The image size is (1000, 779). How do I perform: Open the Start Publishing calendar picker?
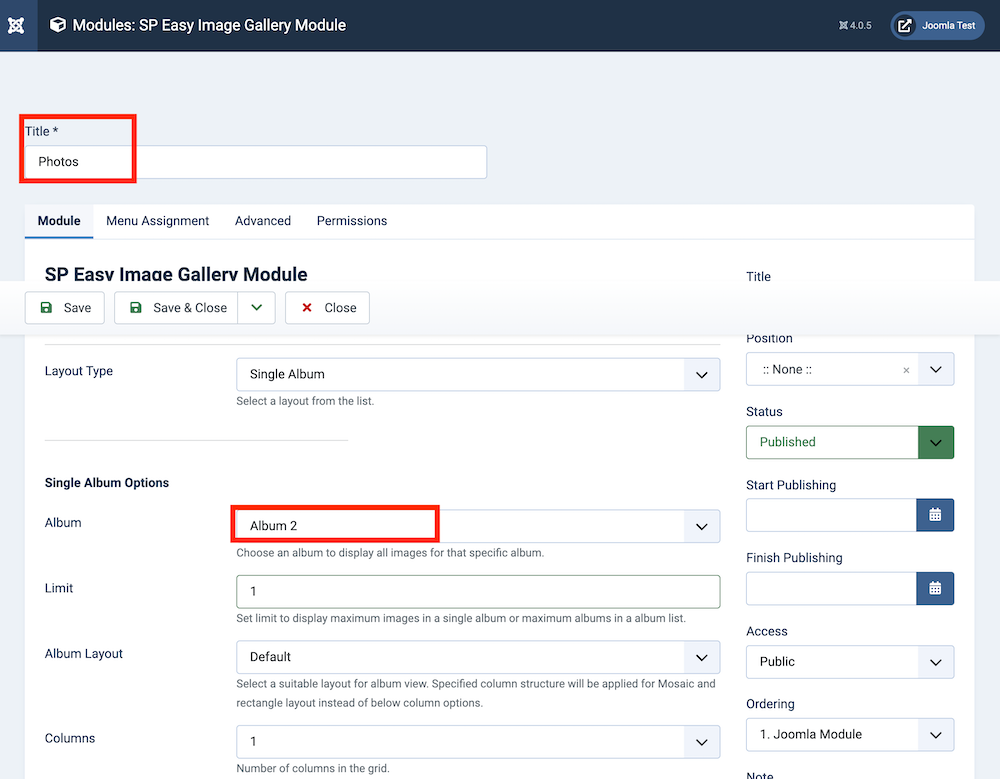coord(935,515)
